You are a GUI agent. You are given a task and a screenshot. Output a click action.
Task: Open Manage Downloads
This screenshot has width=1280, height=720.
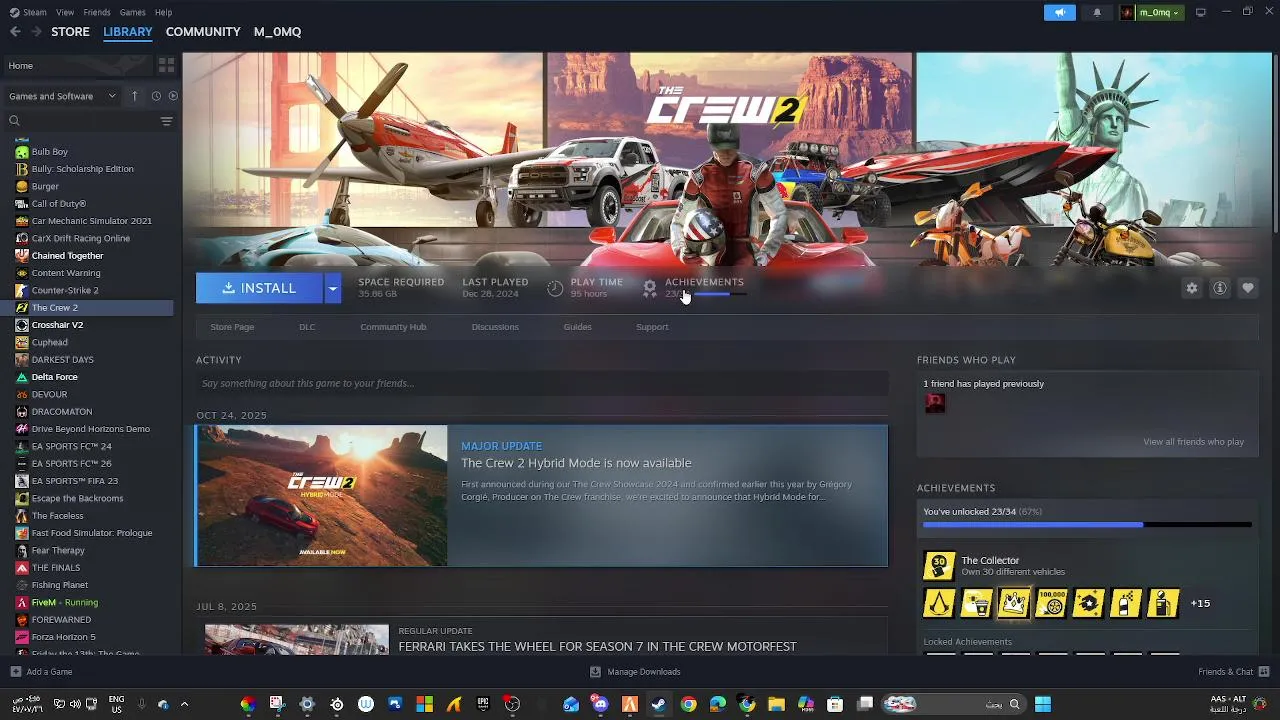[635, 672]
